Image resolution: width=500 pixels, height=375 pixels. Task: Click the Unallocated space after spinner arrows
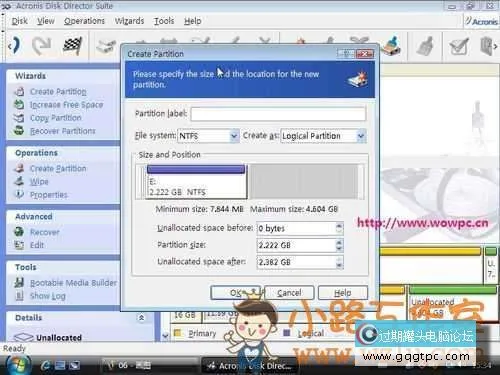[x=339, y=262]
